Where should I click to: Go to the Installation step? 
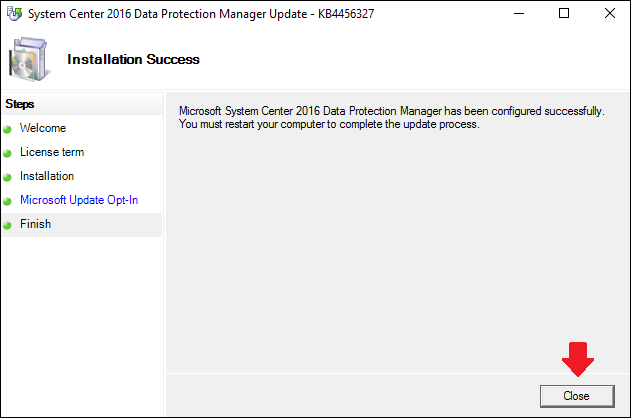(47, 176)
